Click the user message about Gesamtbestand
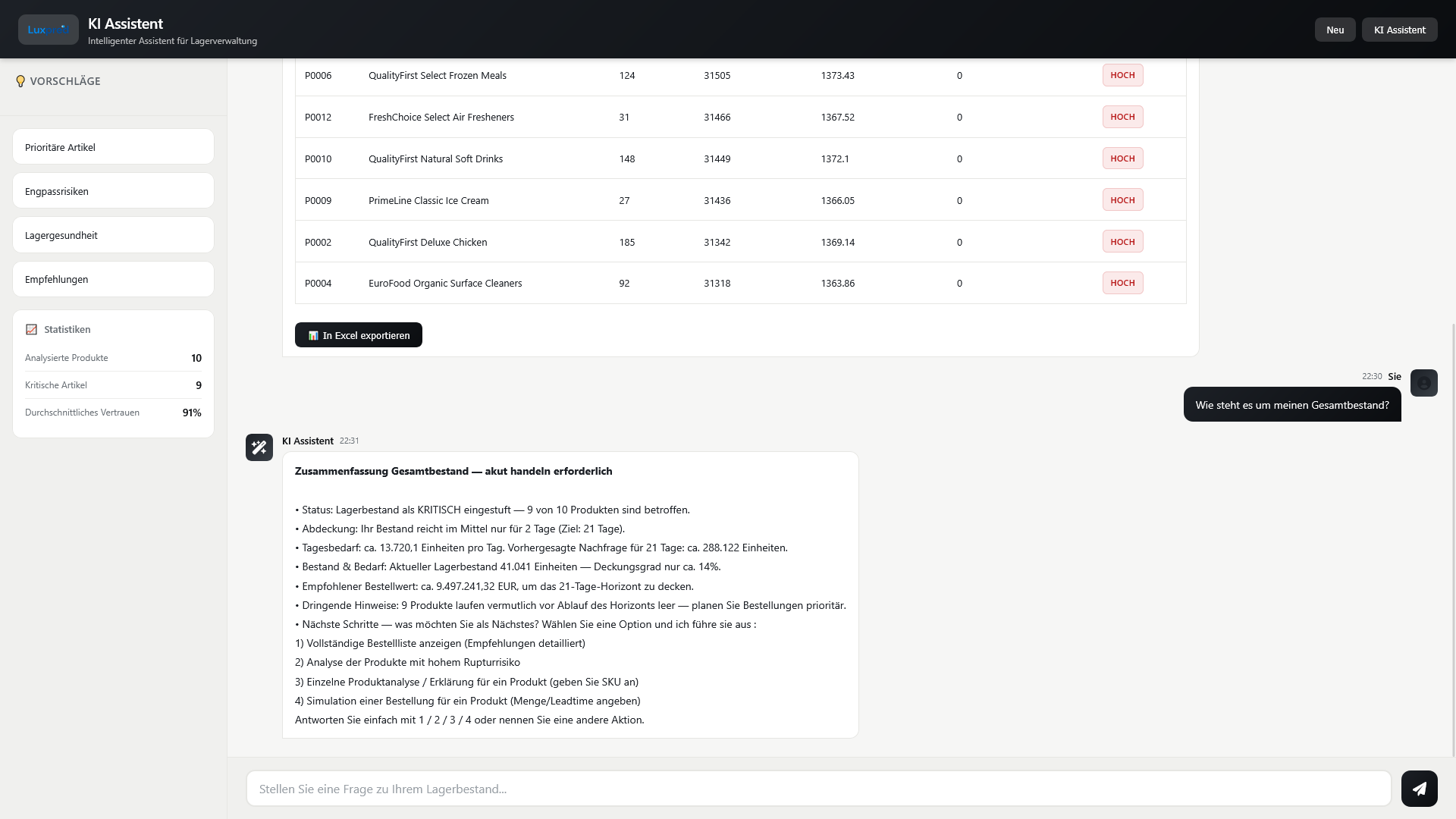1456x819 pixels. [1292, 405]
